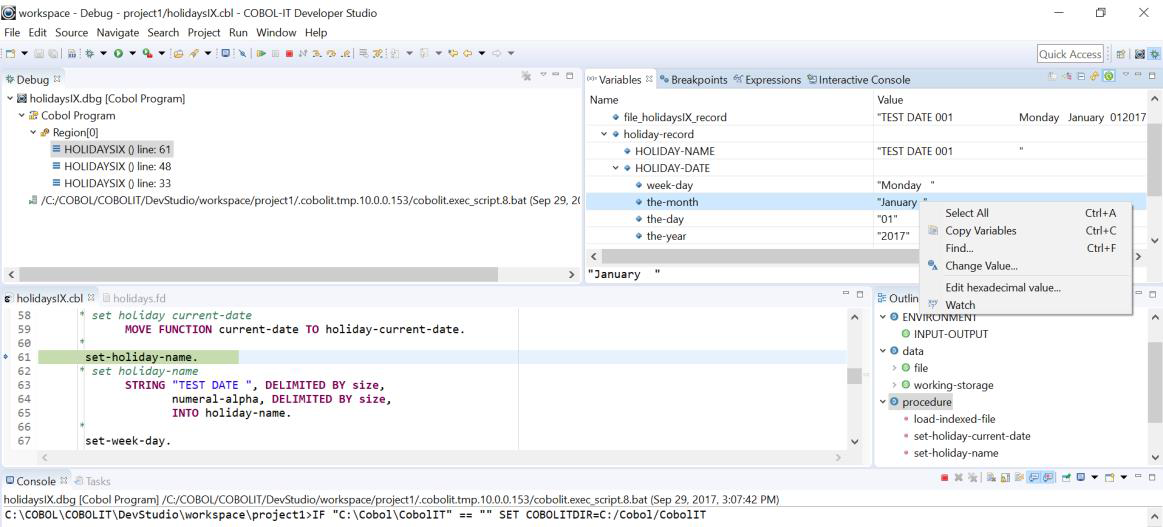Click the Step Return debug icon
Screen dimensions: 1163x527
tap(346, 53)
